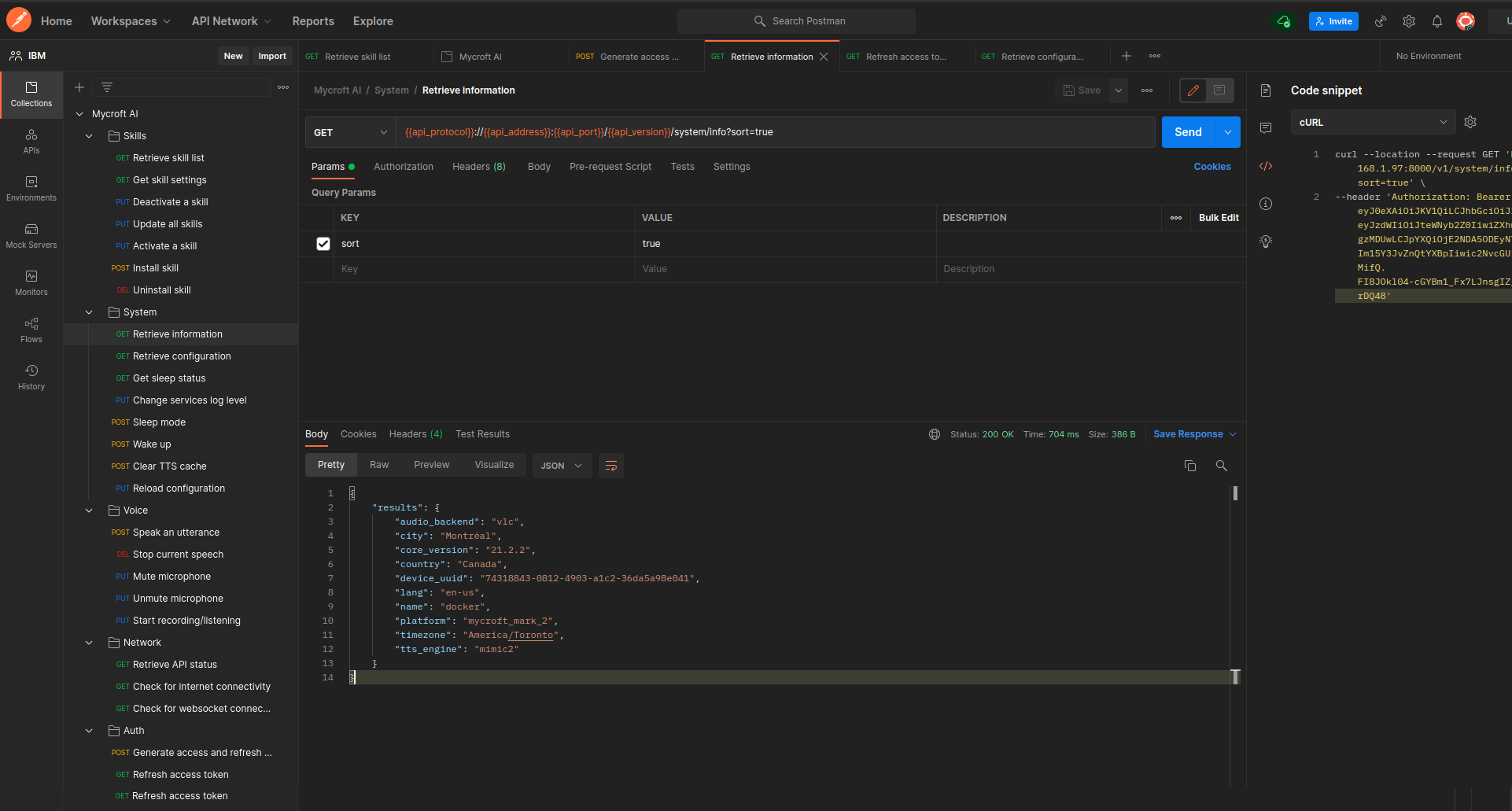The width and height of the screenshot is (1512, 811).
Task: Collapse the System folder
Action: [89, 312]
